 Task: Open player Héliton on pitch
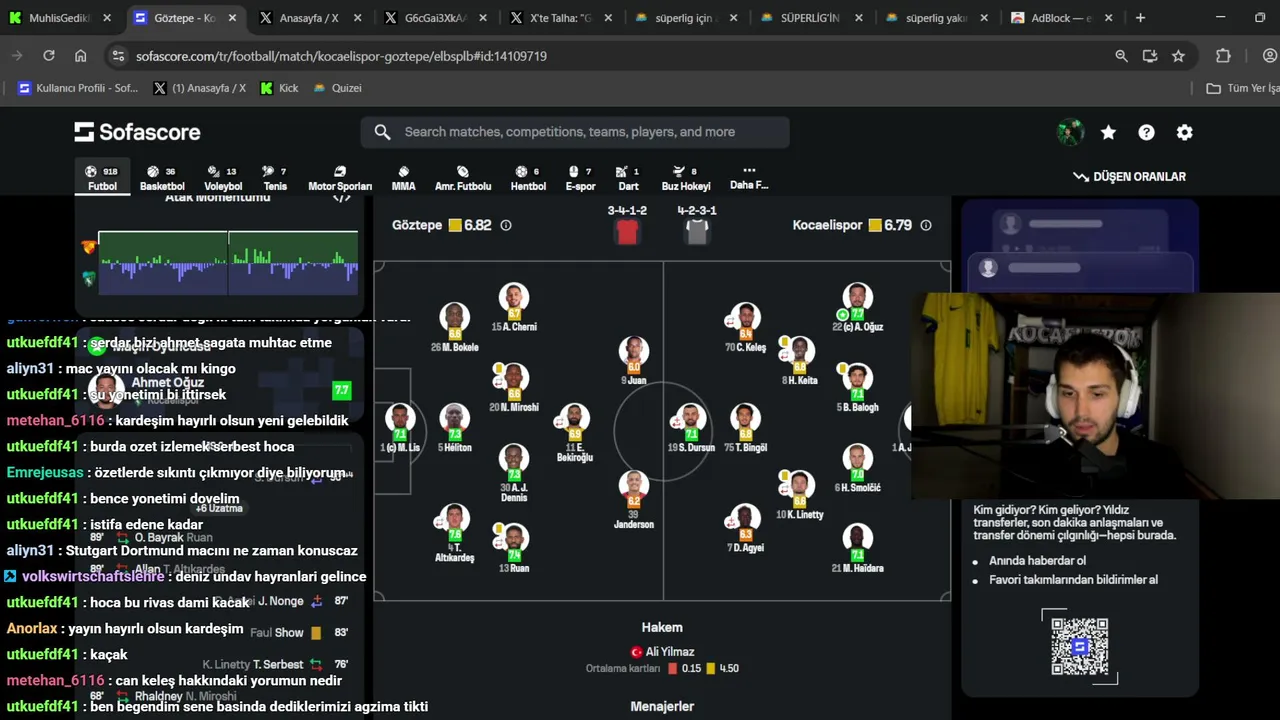[454, 428]
